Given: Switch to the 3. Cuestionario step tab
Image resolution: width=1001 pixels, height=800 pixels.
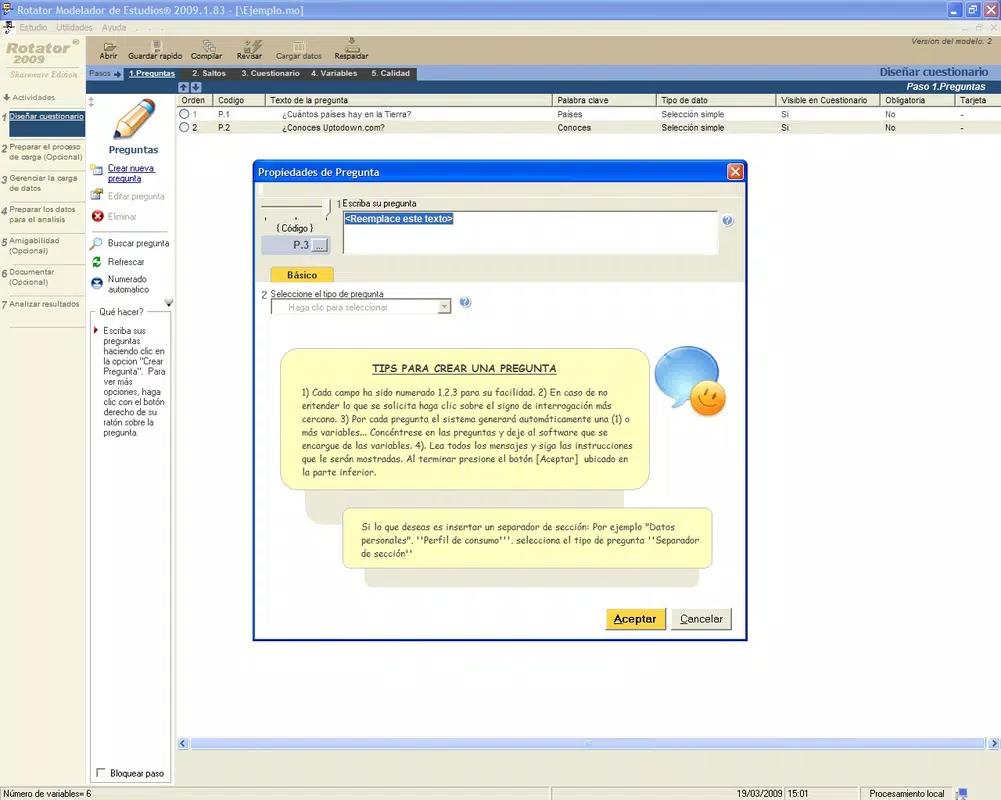Looking at the screenshot, I should pos(270,73).
